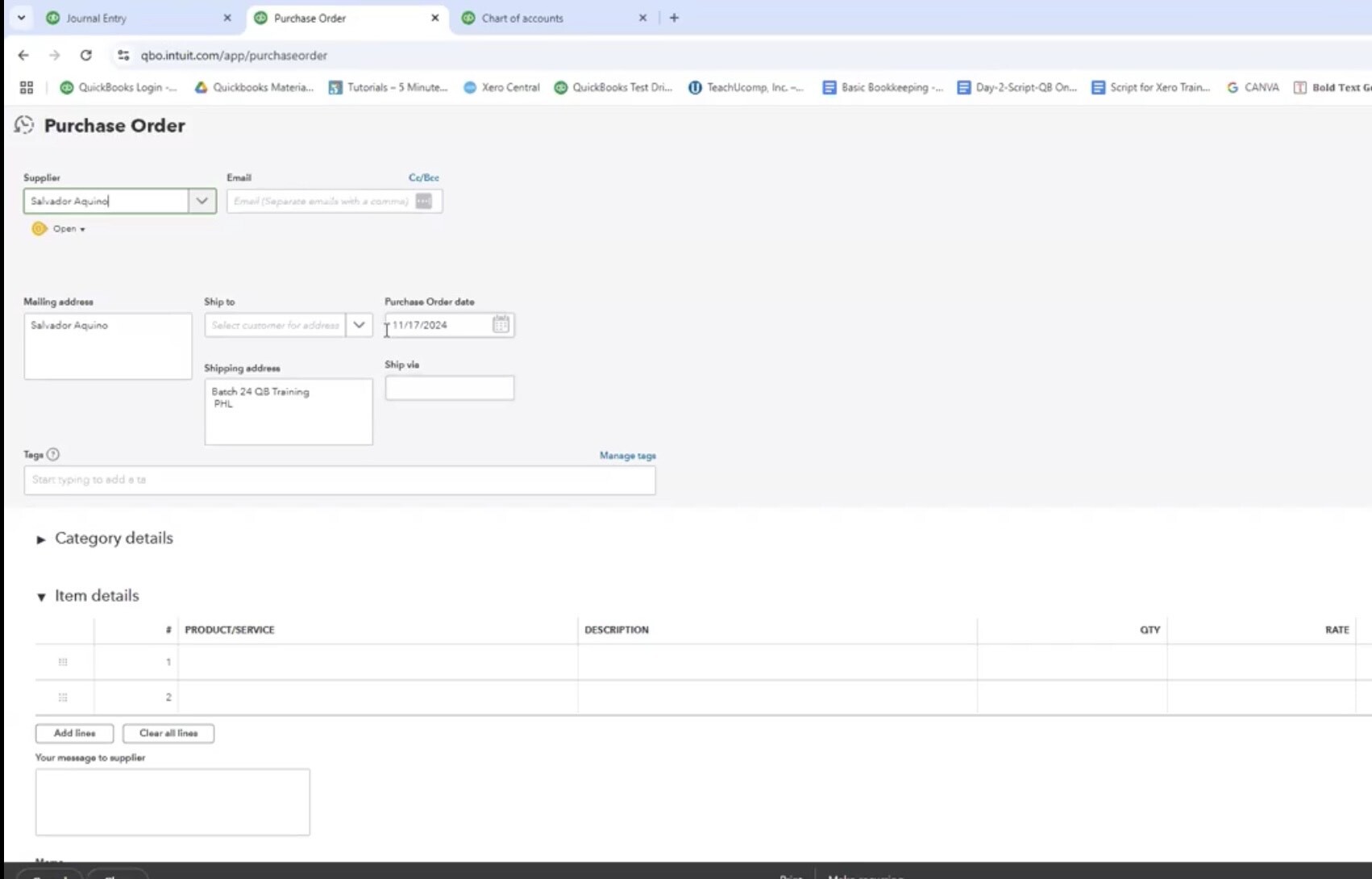Open the Supplier dropdown arrow
Viewport: 1372px width, 879px height.
[x=202, y=201]
